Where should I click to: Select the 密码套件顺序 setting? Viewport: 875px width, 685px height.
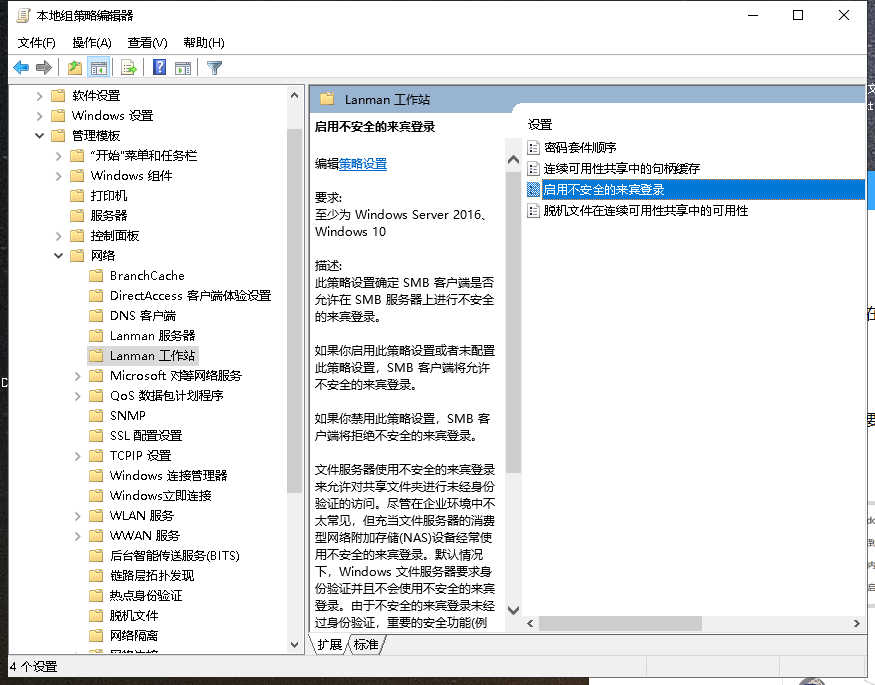pos(580,148)
